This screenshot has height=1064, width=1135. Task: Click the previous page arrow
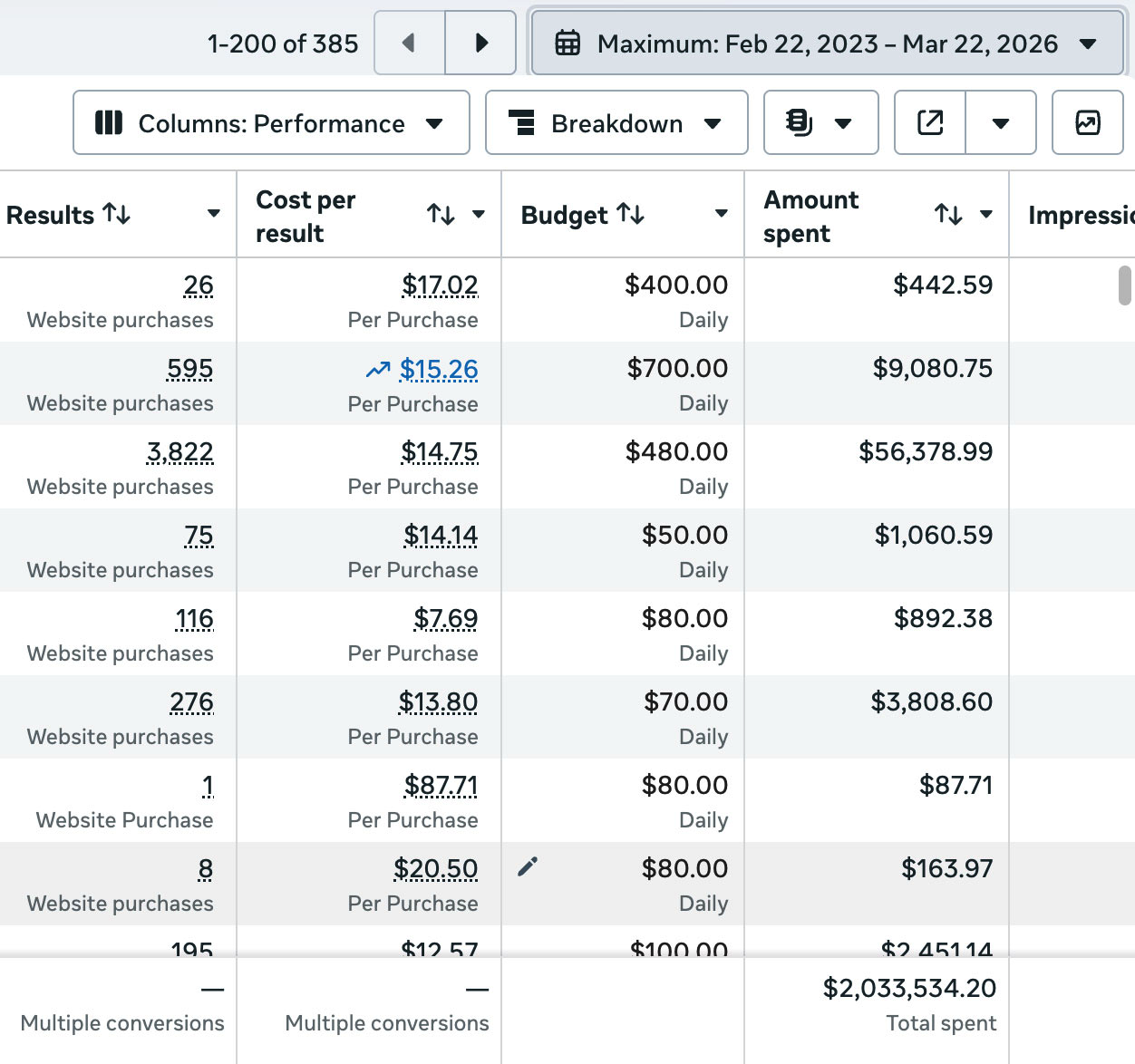click(408, 42)
